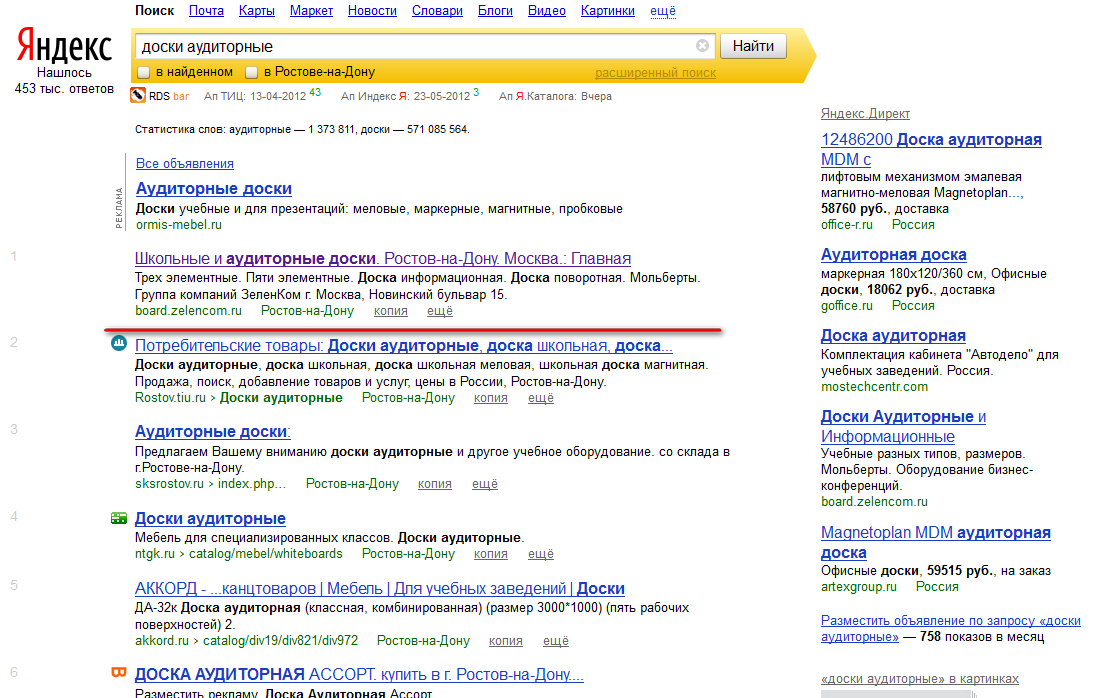Open "Magnetoplan MDM аудиторная доска" ad

[935, 543]
